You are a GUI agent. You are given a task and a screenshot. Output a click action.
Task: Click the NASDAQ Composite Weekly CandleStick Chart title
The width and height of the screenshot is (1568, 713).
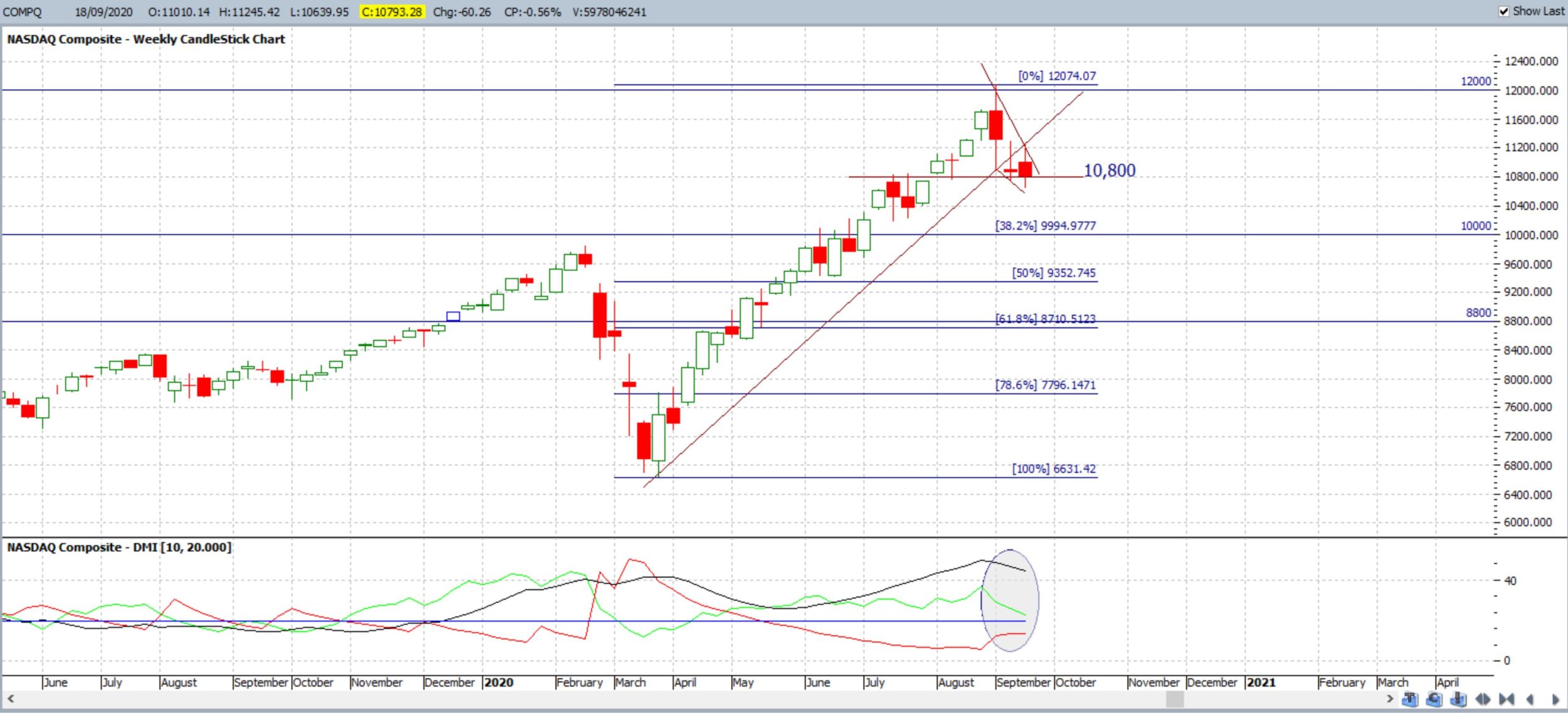click(x=146, y=39)
